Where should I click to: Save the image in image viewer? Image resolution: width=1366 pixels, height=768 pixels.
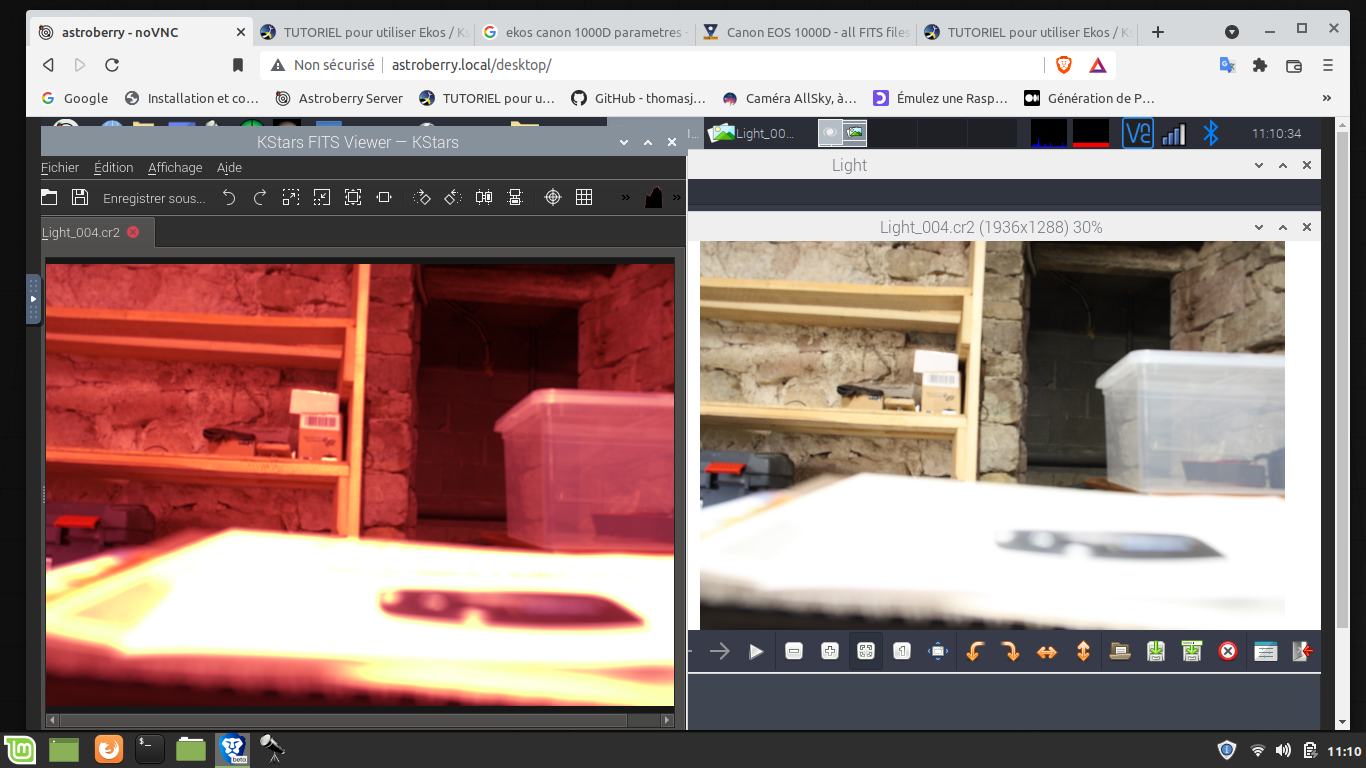1156,652
